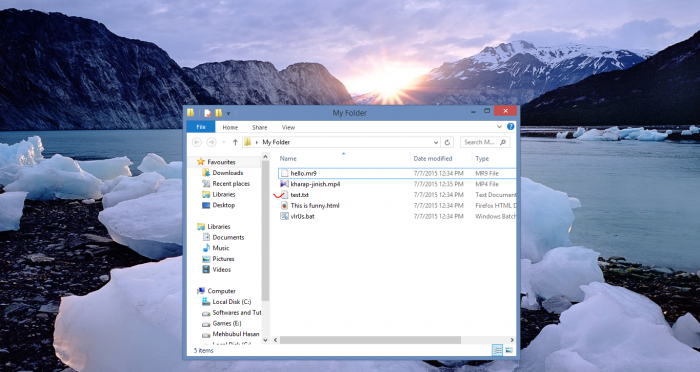Open the Music library
The height and width of the screenshot is (372, 700).
click(221, 248)
